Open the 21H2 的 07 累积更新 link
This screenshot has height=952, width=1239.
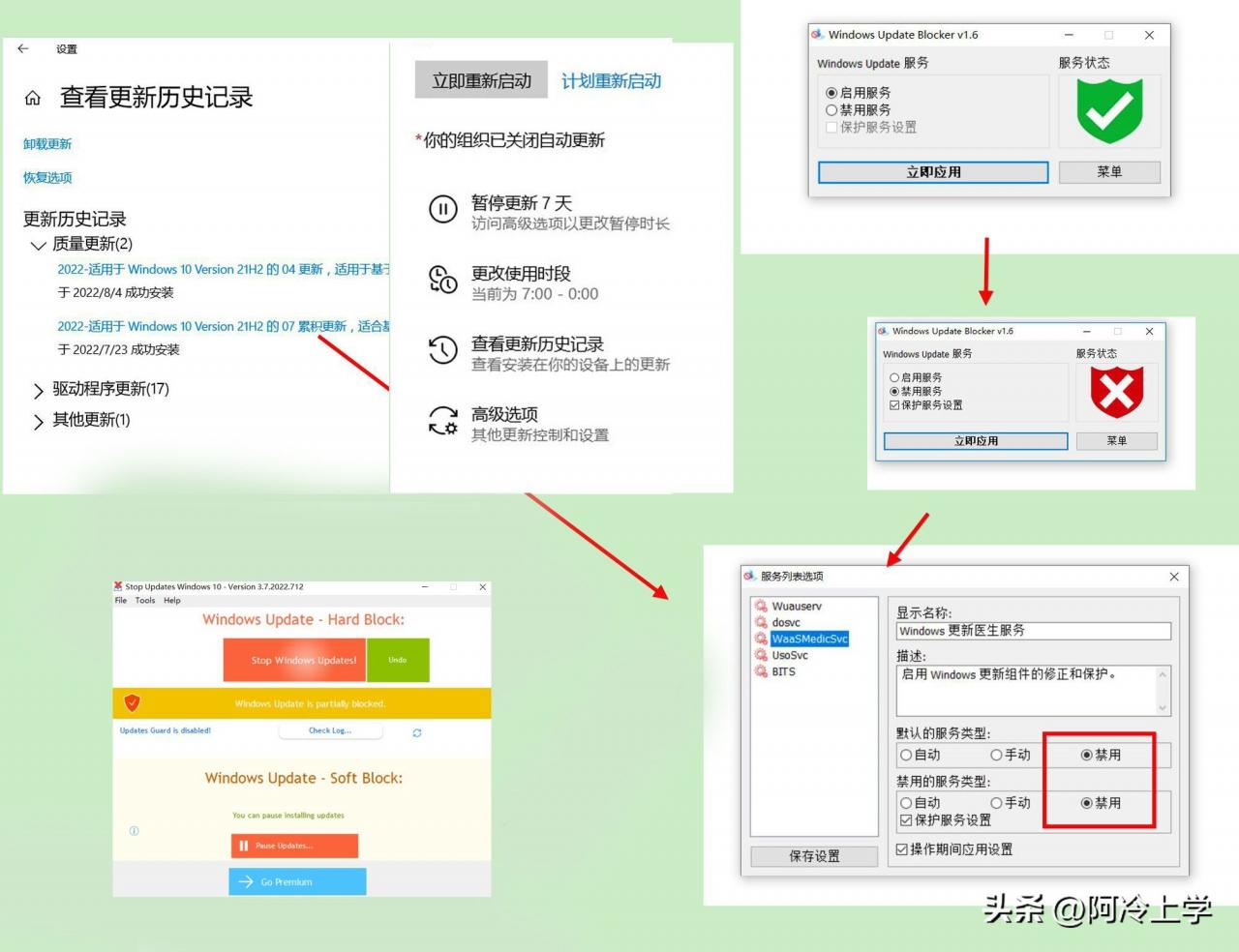click(x=223, y=327)
